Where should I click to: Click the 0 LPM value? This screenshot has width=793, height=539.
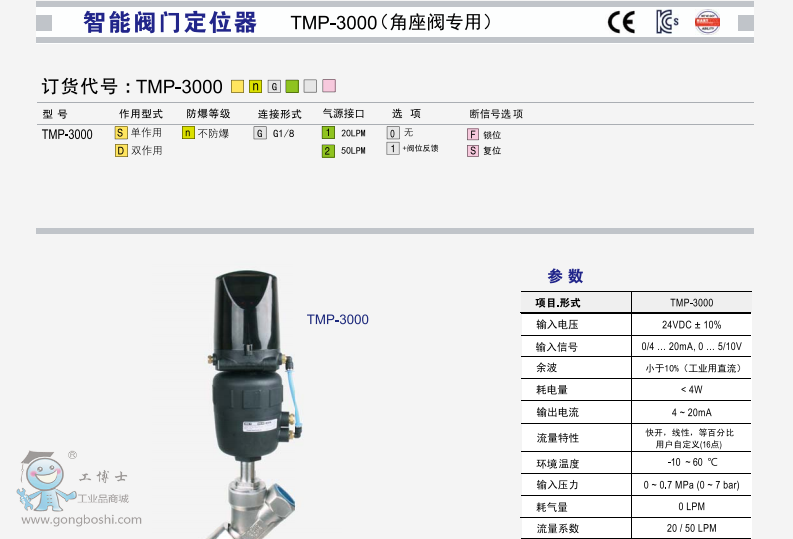691,507
